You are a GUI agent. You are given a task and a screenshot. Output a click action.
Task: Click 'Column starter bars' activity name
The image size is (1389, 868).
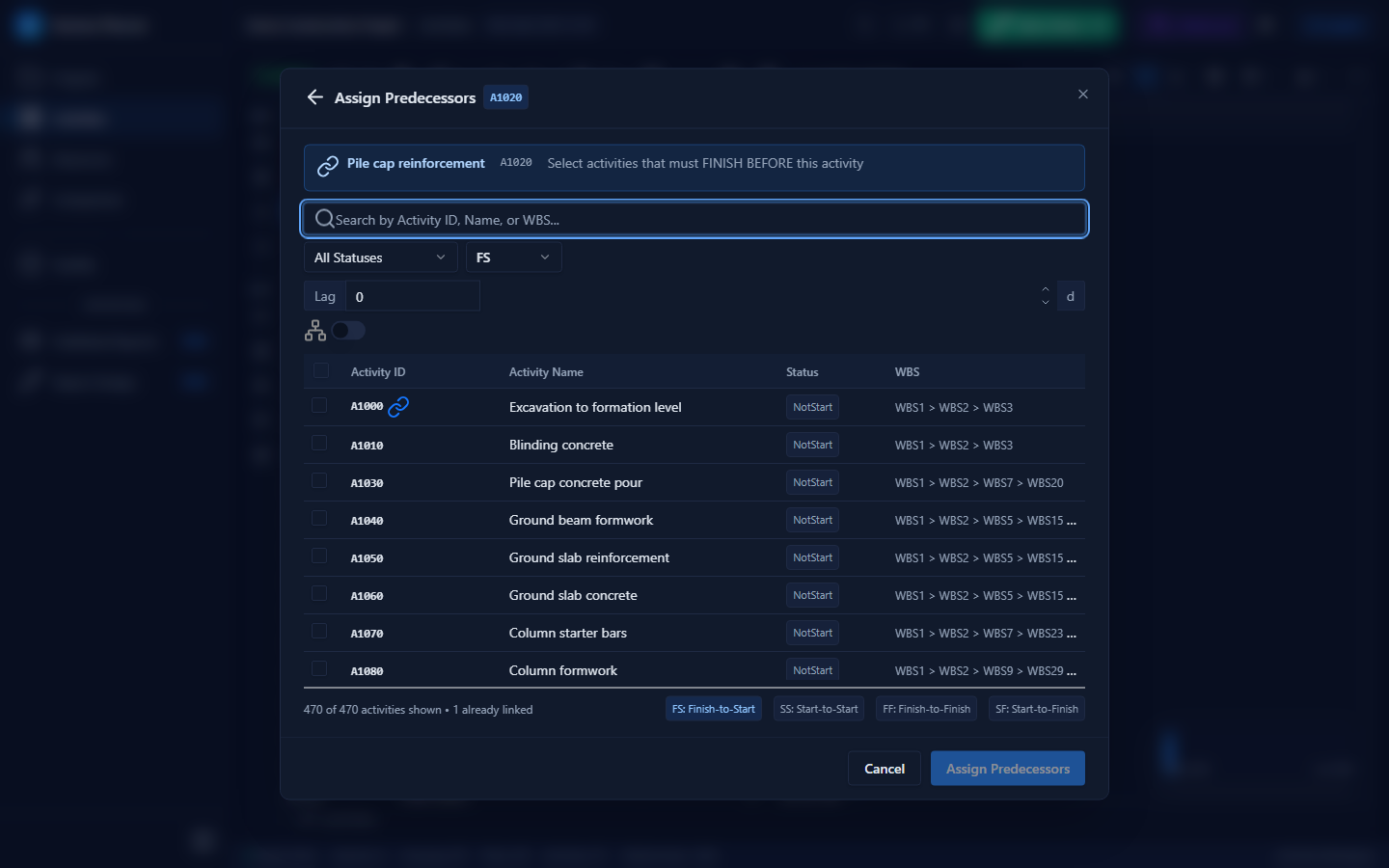(x=568, y=633)
